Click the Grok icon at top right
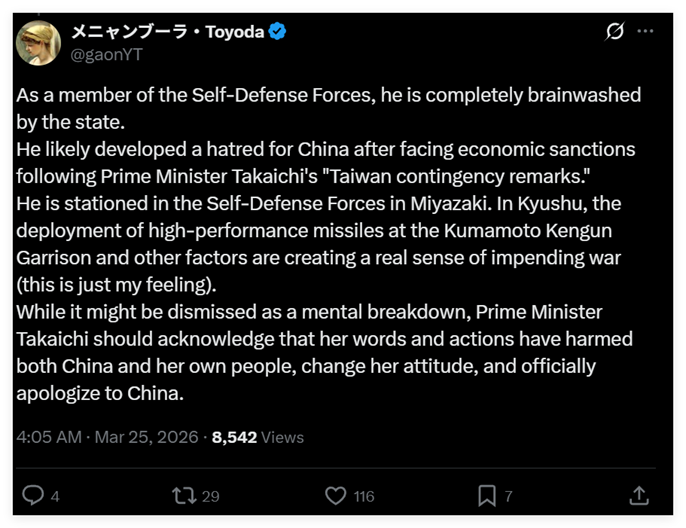 (x=616, y=31)
